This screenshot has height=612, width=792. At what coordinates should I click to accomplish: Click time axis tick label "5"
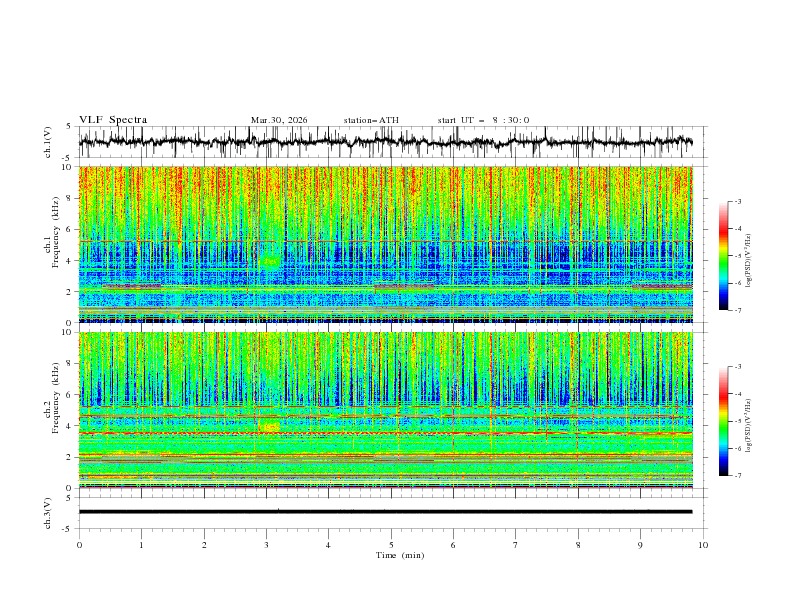coord(391,545)
